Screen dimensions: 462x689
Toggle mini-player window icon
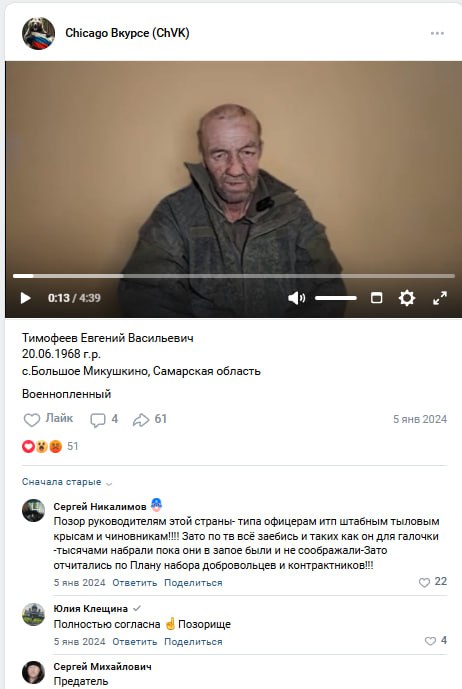click(x=376, y=298)
